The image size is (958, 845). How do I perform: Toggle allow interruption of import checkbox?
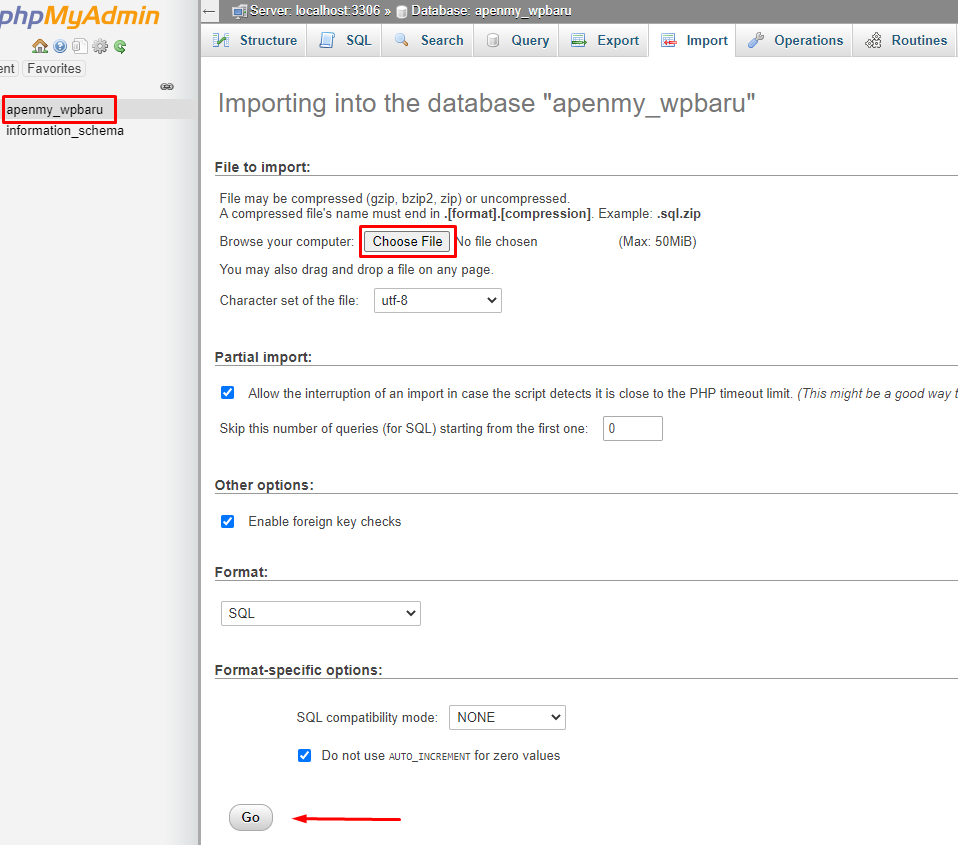tap(228, 393)
